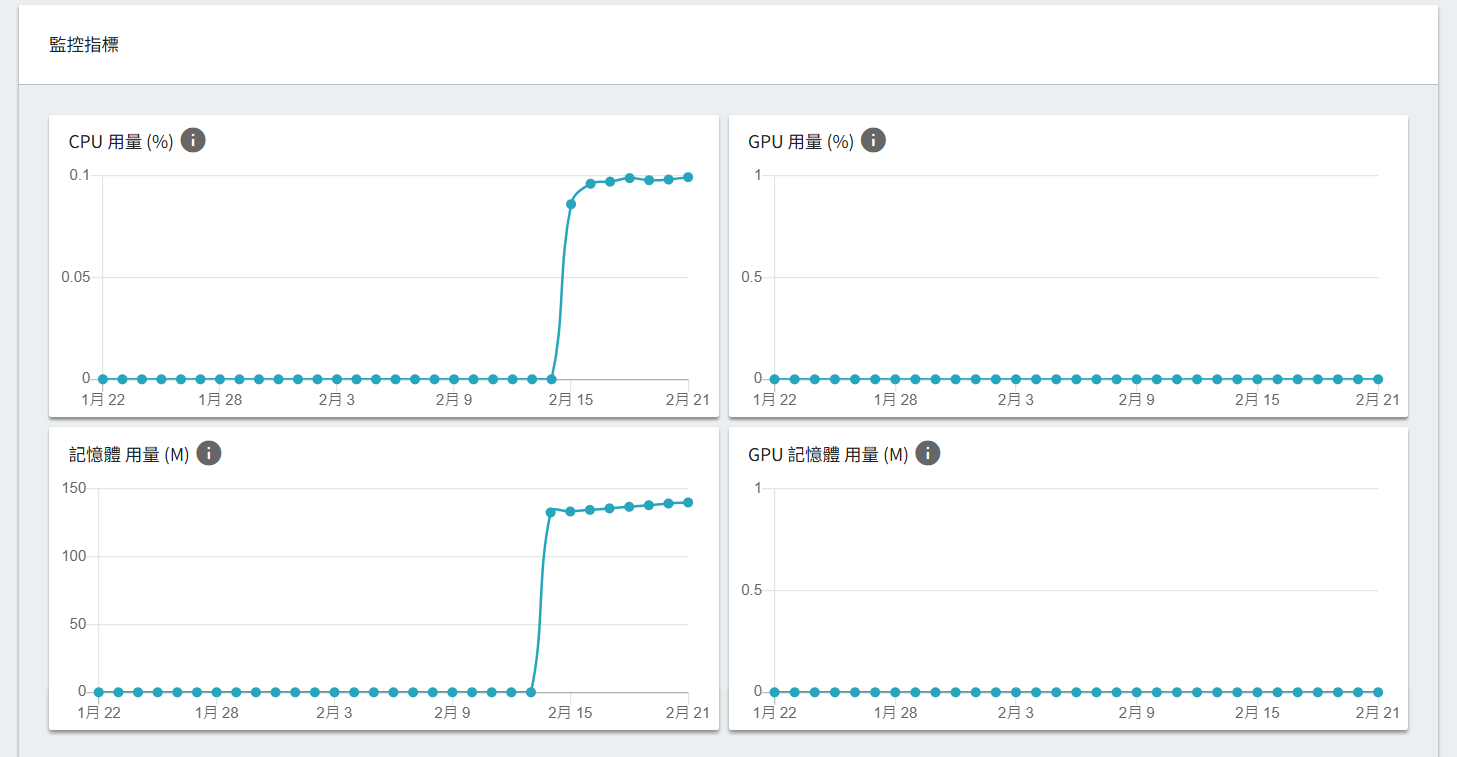Click the 2月 21 x-axis label under the GPU 用量 chart
This screenshot has width=1457, height=757.
point(1378,400)
